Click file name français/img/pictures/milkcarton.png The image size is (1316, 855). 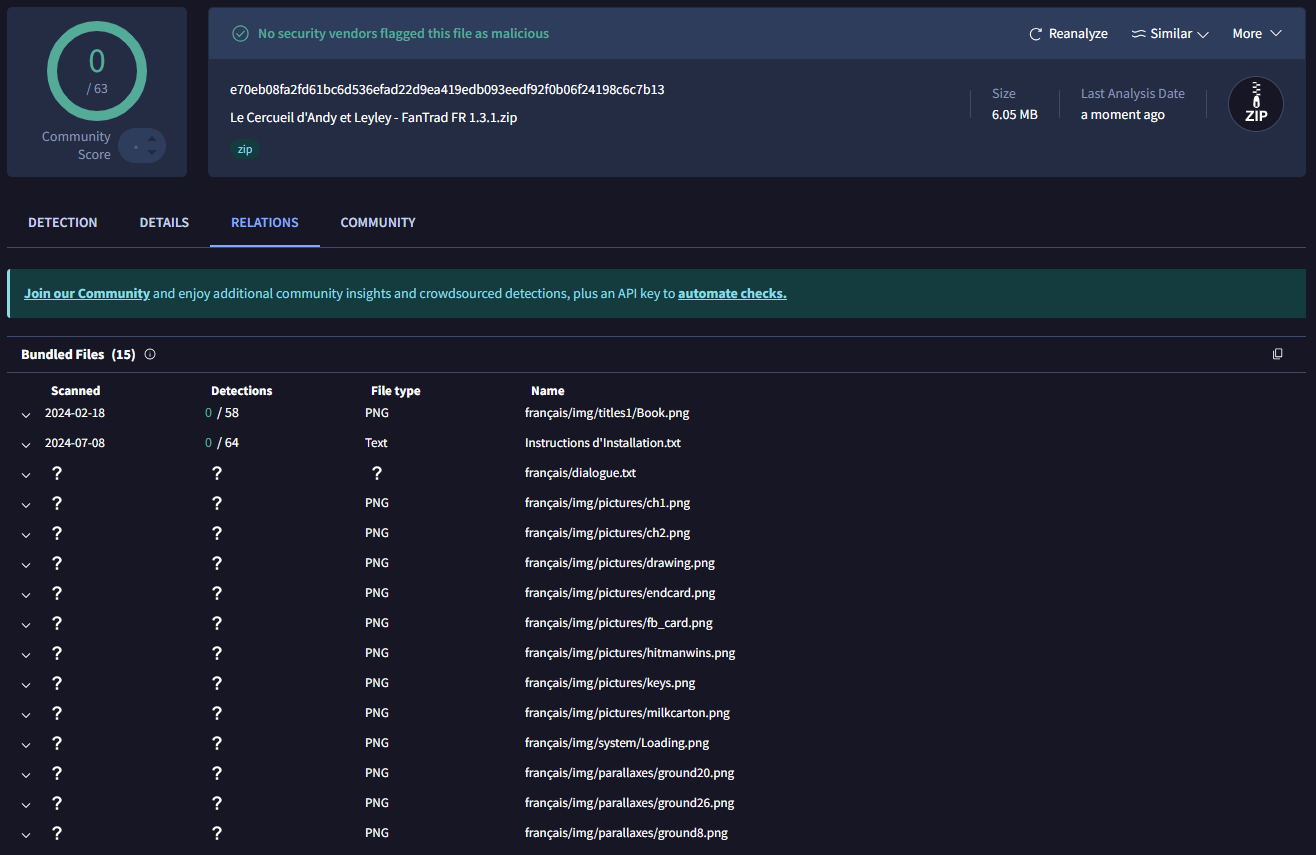(627, 713)
